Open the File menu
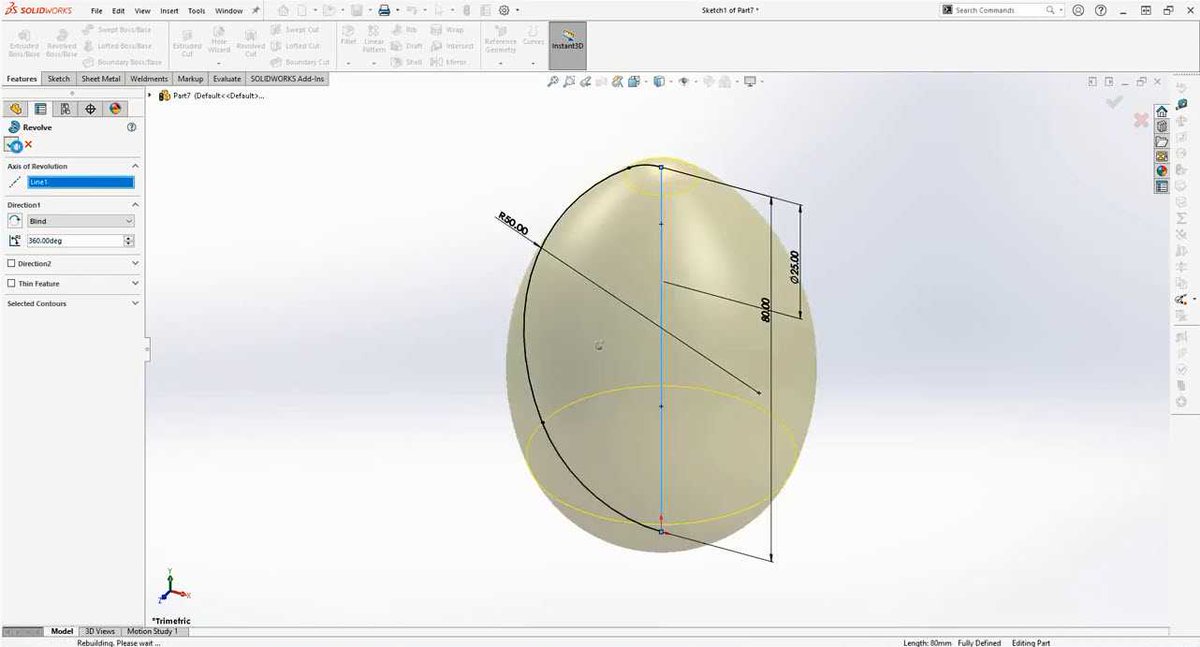 [x=97, y=10]
